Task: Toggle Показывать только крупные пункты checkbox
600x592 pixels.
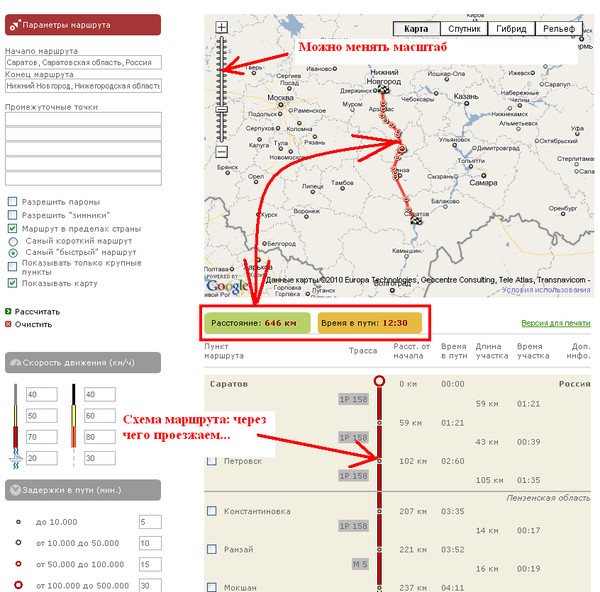Action: tap(13, 266)
